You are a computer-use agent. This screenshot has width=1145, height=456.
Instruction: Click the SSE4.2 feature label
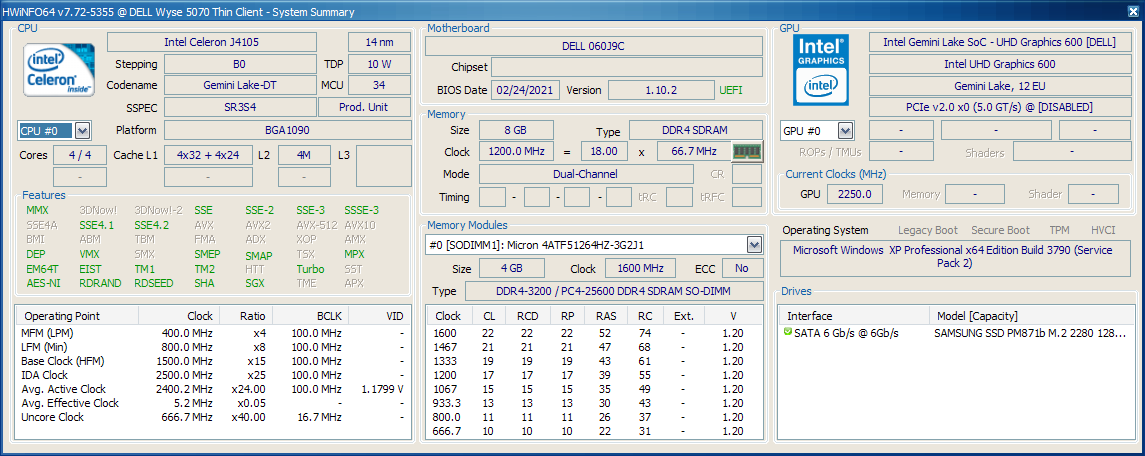(x=152, y=225)
